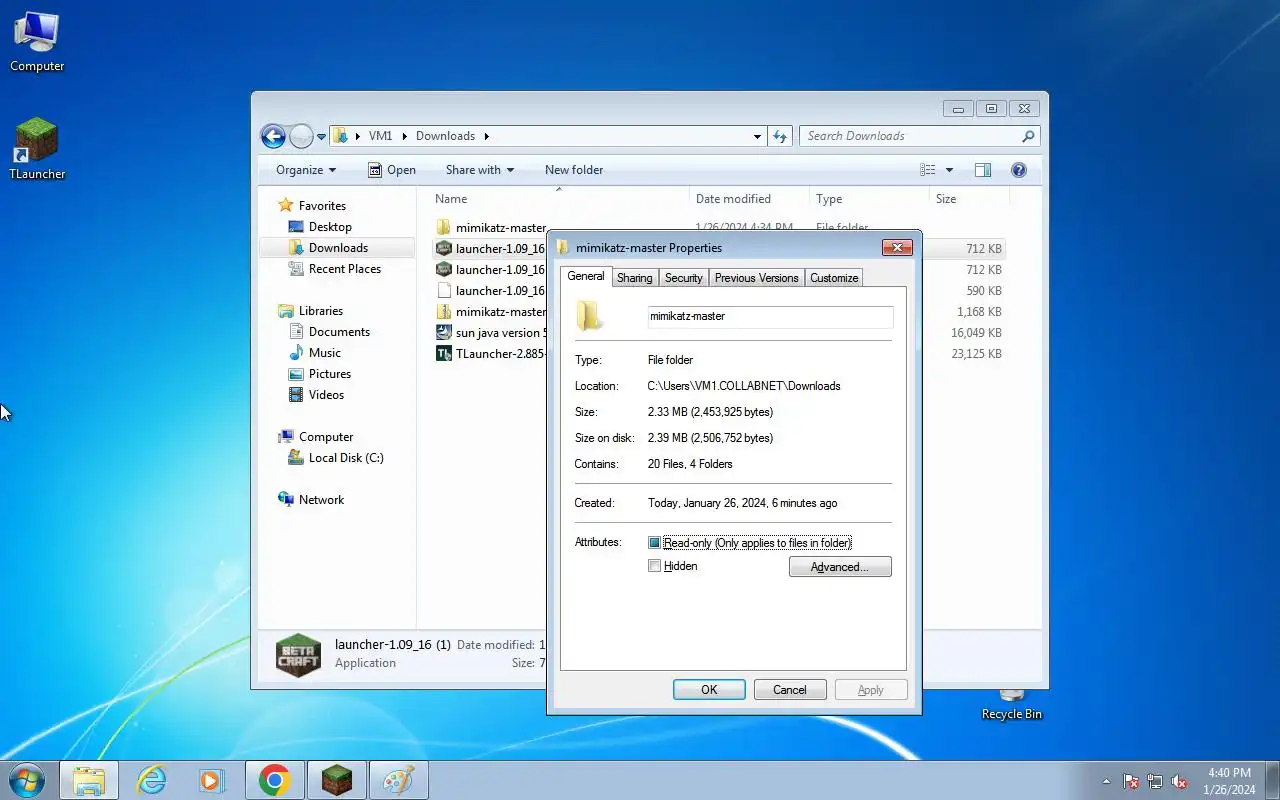Expand the address bar history dropdown

757,136
